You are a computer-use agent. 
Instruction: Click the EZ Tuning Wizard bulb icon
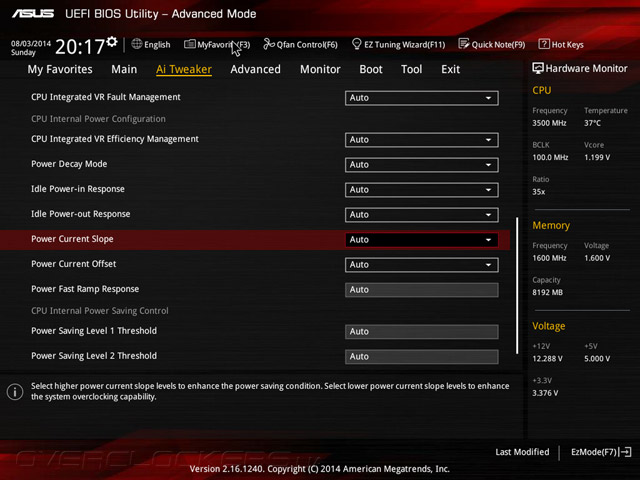[356, 44]
